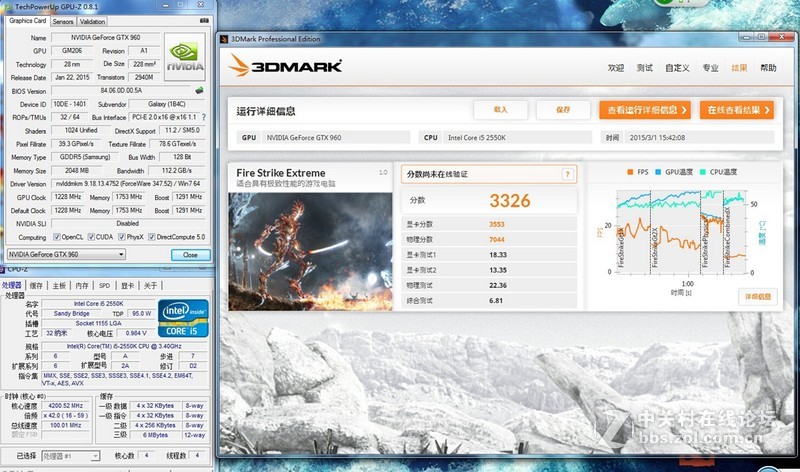Click the GPU-Z title bar app icon
The width and height of the screenshot is (800, 472).
click(9, 7)
